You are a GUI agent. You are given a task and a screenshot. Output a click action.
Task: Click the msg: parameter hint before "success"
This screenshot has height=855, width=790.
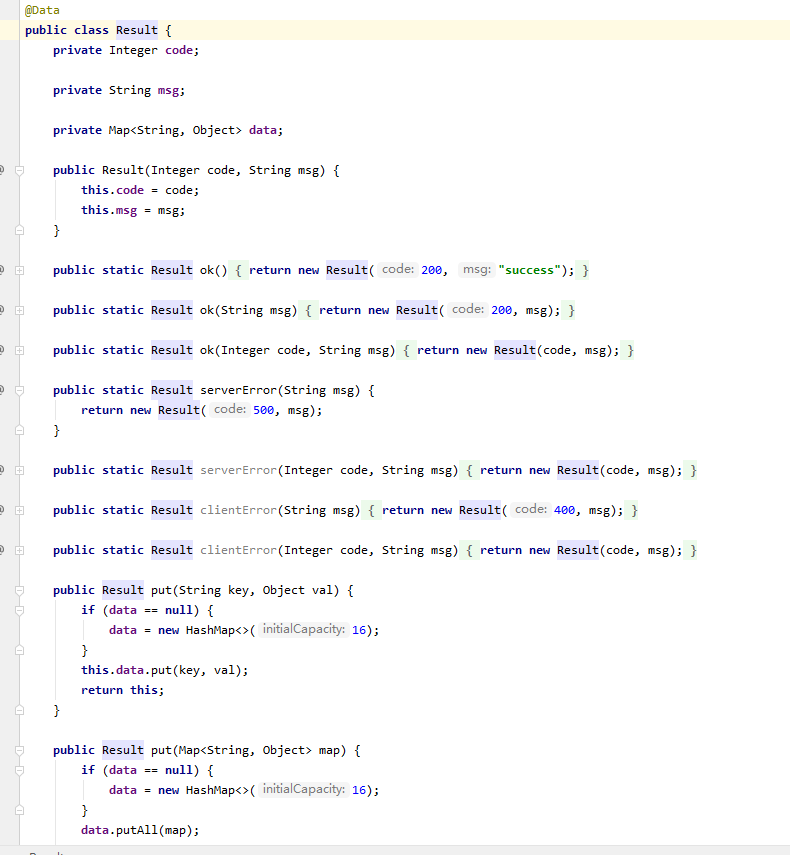pyautogui.click(x=477, y=269)
